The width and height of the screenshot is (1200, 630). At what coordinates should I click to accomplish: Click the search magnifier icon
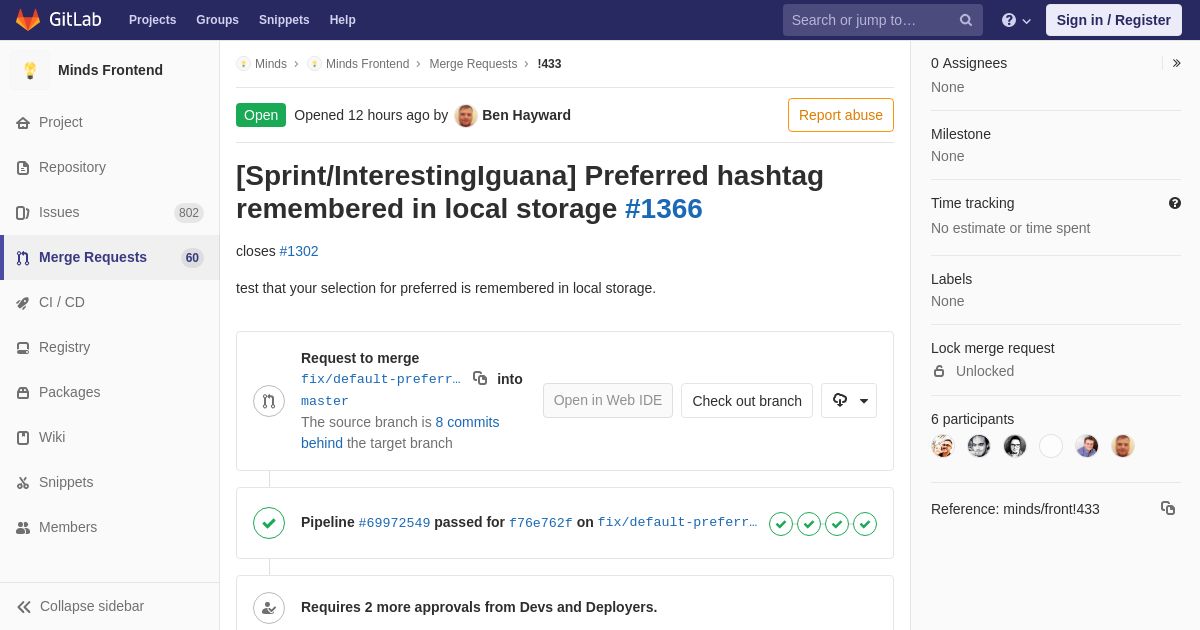click(966, 20)
